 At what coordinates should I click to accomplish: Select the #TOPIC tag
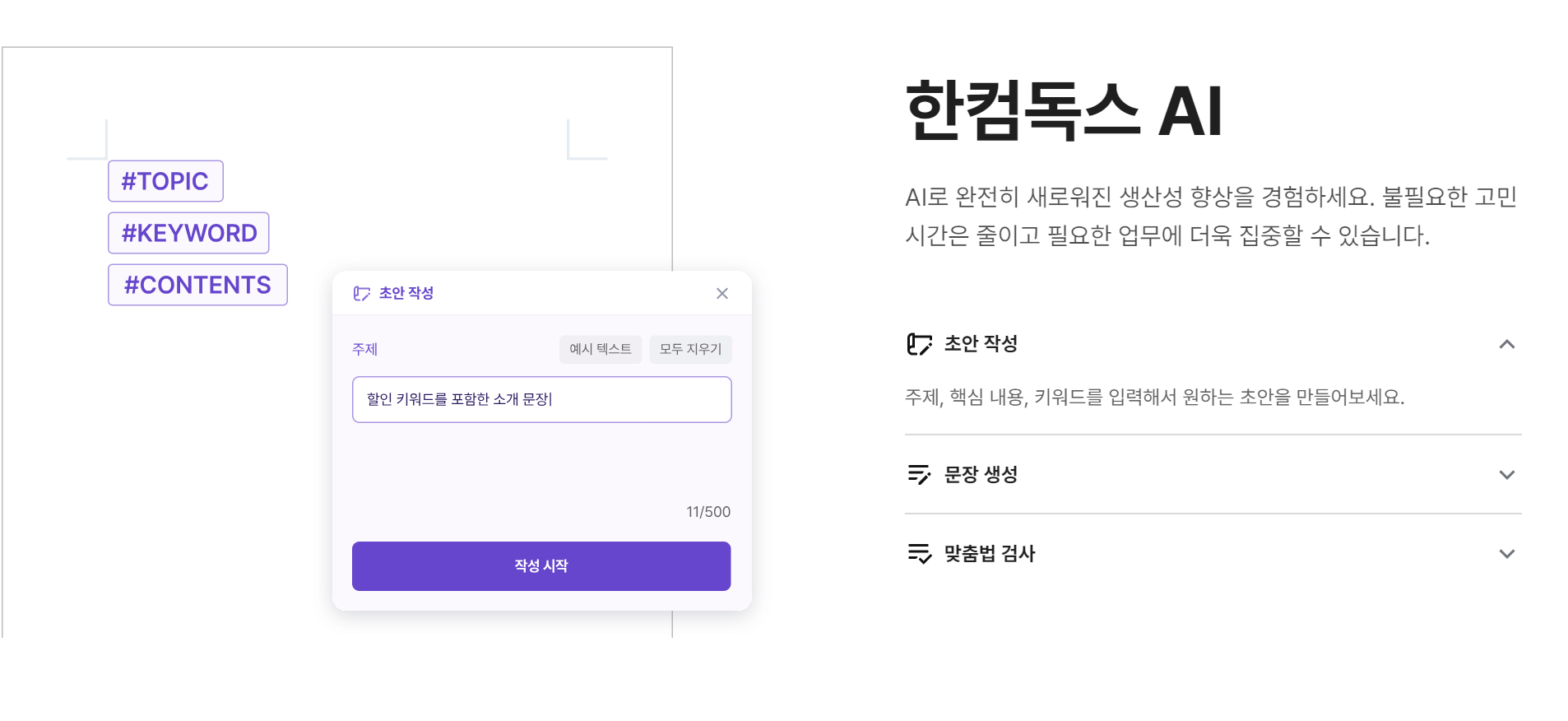pyautogui.click(x=165, y=180)
